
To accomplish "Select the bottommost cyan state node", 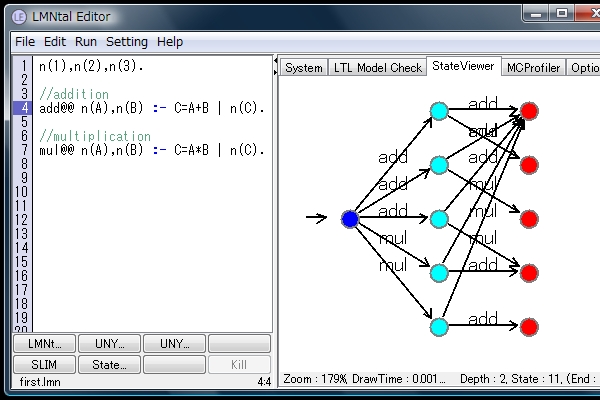I will 438,326.
